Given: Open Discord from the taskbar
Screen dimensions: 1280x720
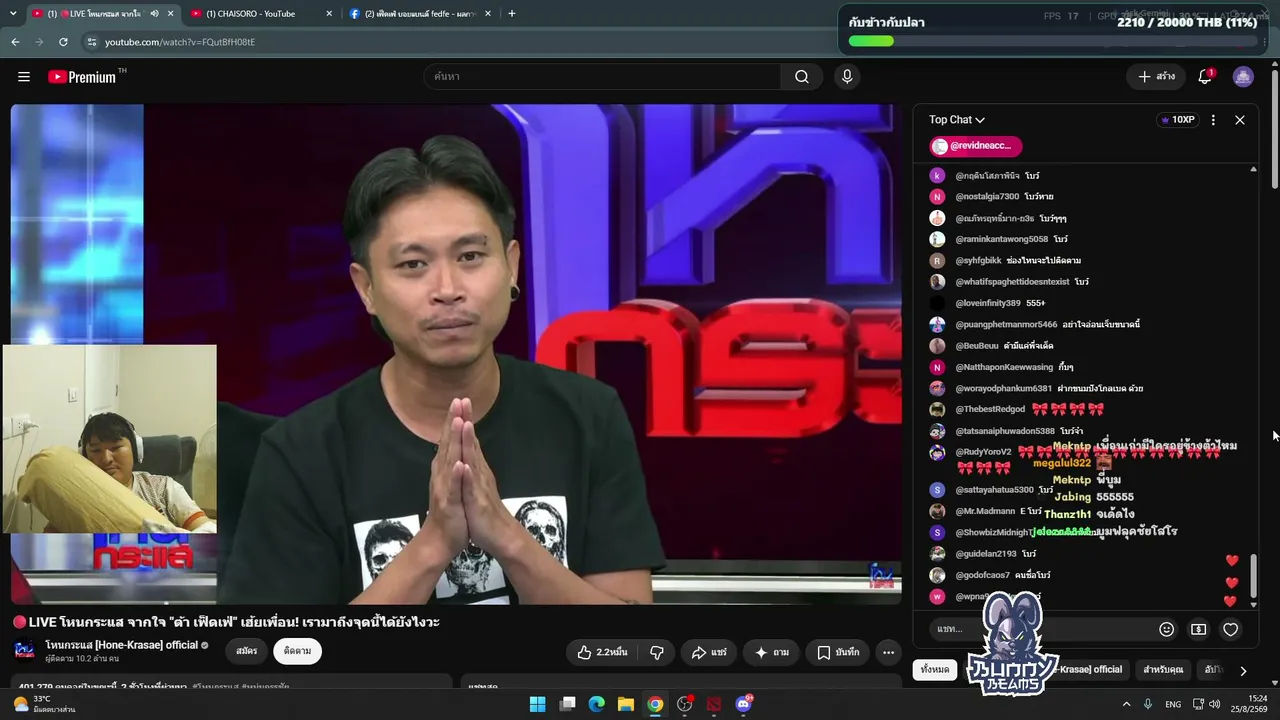Looking at the screenshot, I should [743, 704].
